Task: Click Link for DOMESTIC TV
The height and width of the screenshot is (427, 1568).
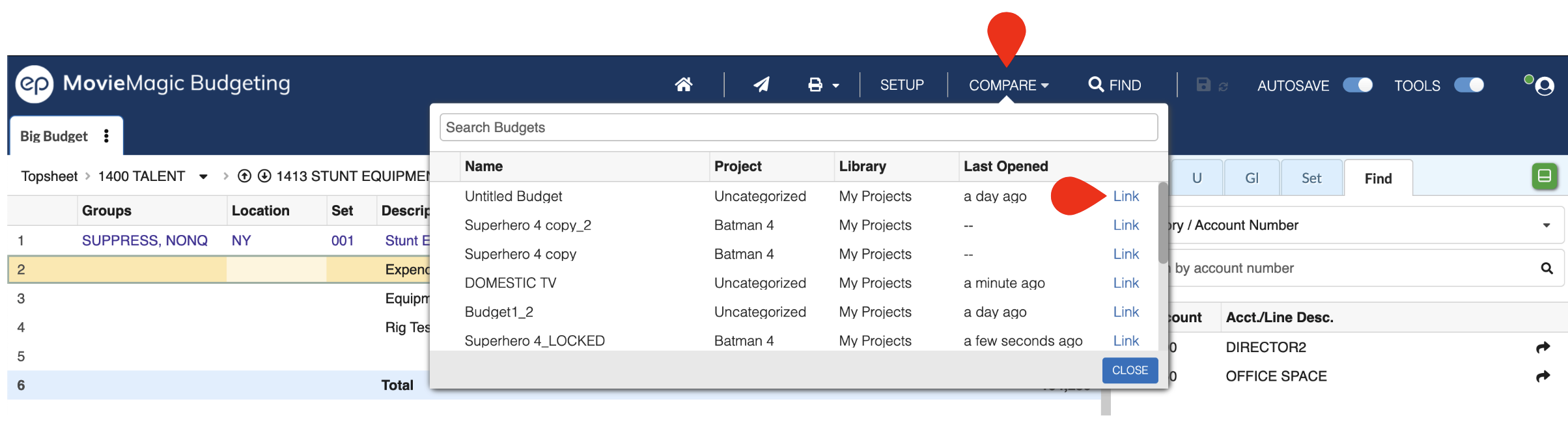Action: tap(1126, 282)
